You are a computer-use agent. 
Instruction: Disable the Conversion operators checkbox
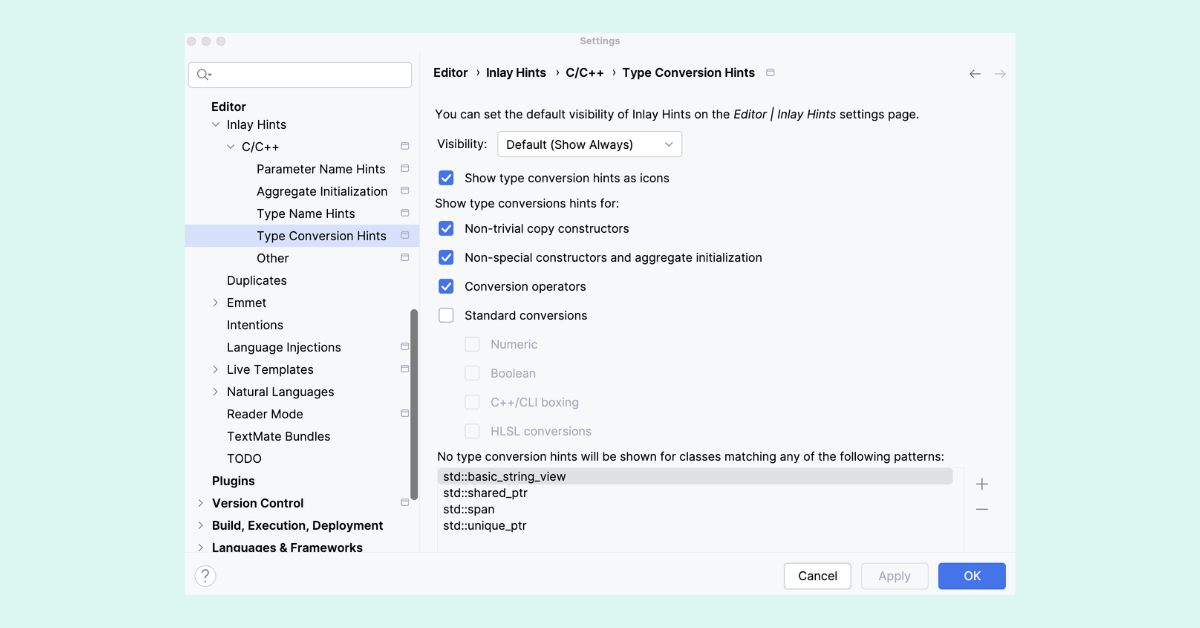pyautogui.click(x=445, y=286)
